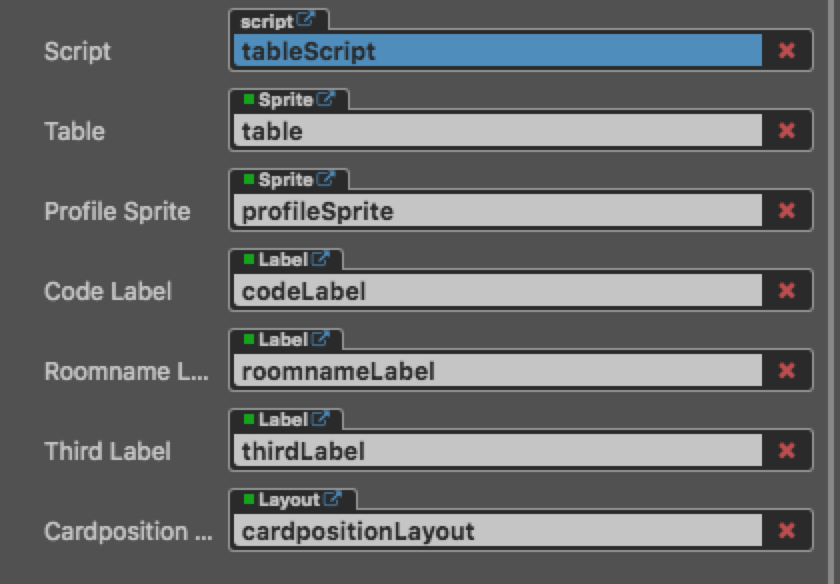Click the table Sprite property field
Viewport: 840px width, 584px height.
(497, 131)
